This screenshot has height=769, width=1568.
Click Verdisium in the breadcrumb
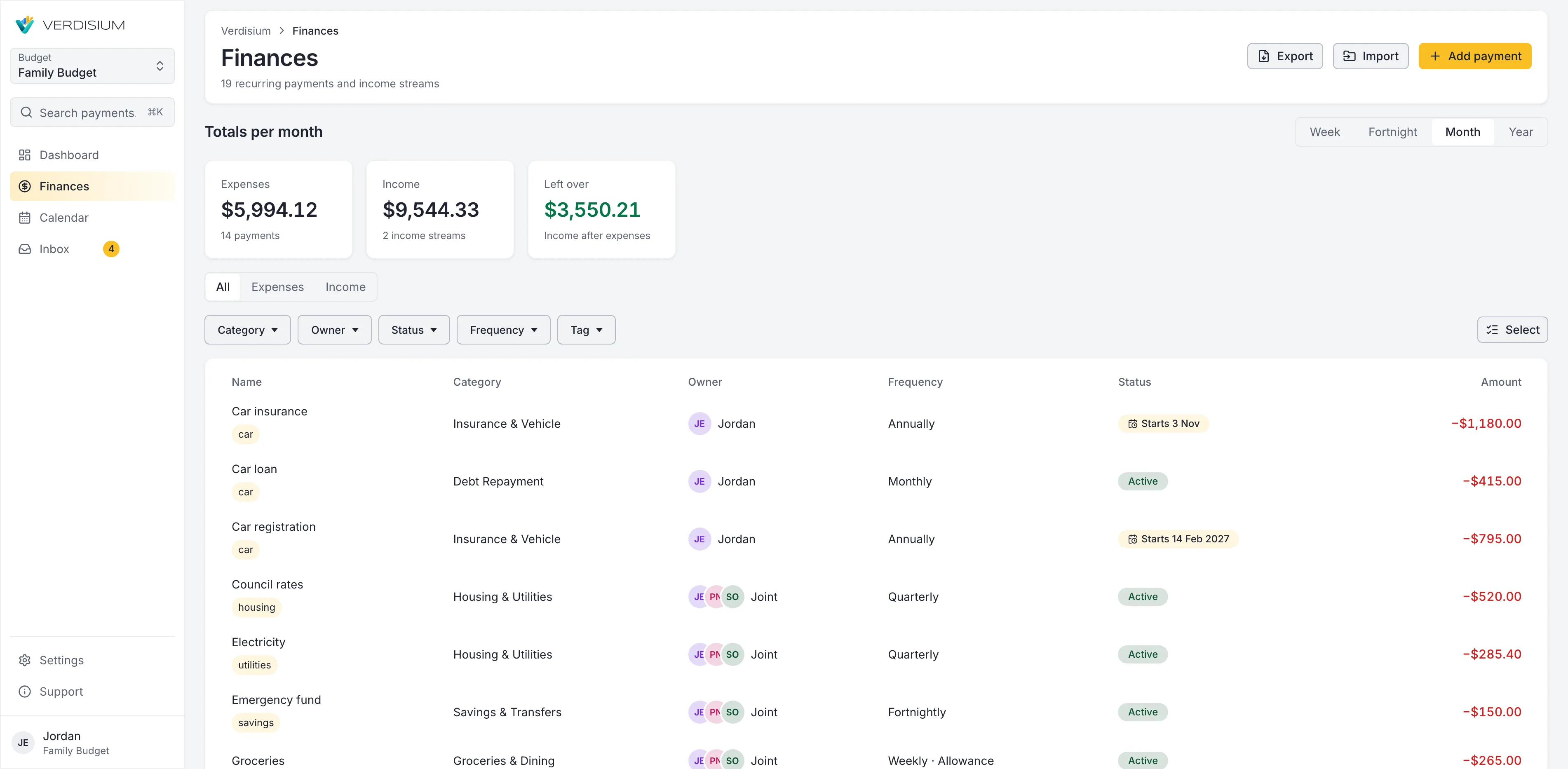click(246, 30)
